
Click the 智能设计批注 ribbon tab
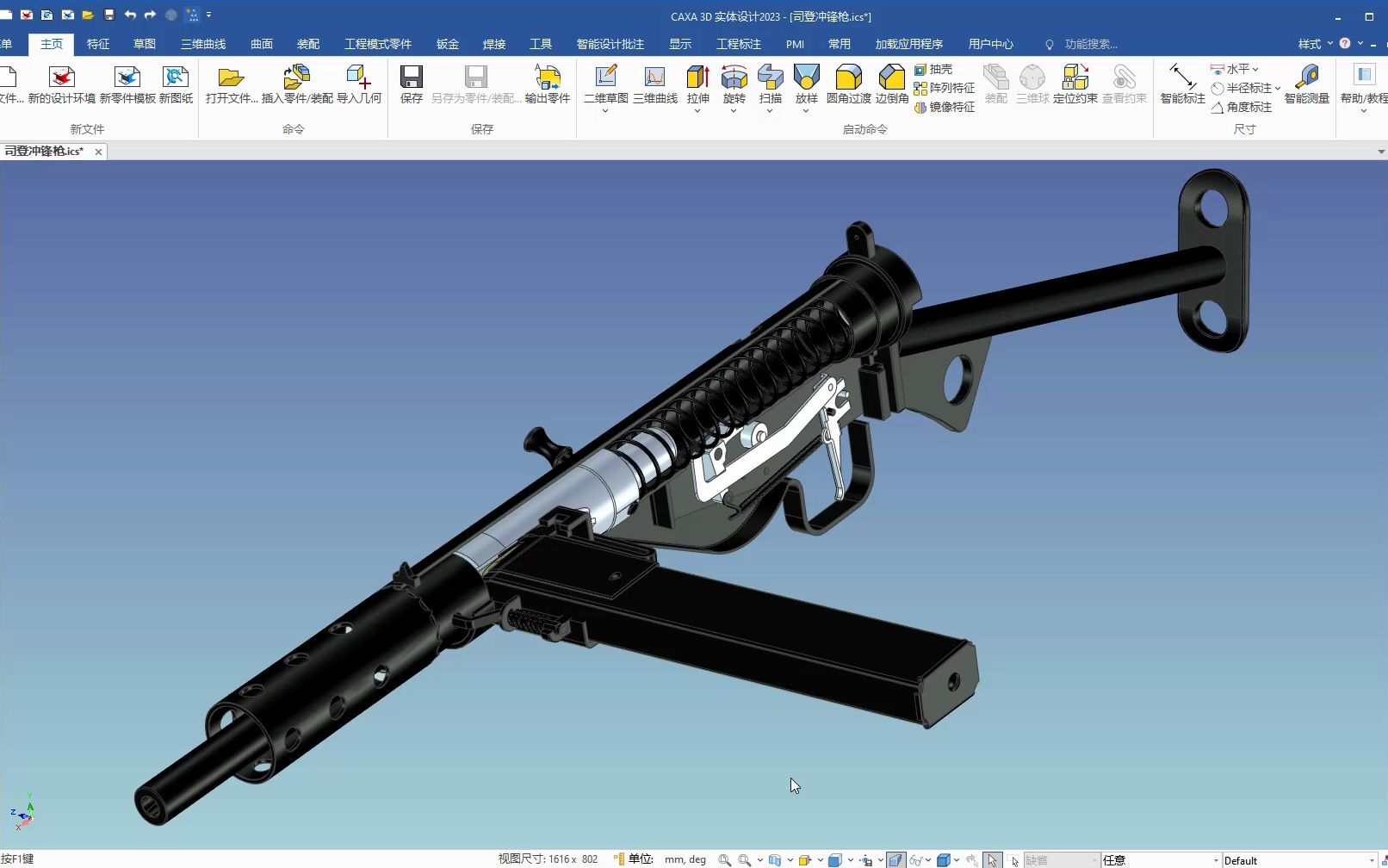610,44
